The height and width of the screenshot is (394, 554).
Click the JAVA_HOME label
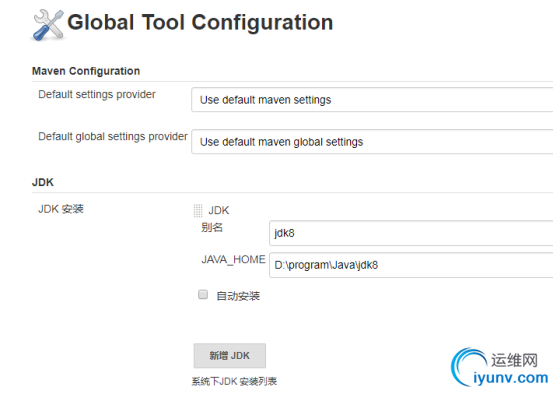tap(233, 260)
